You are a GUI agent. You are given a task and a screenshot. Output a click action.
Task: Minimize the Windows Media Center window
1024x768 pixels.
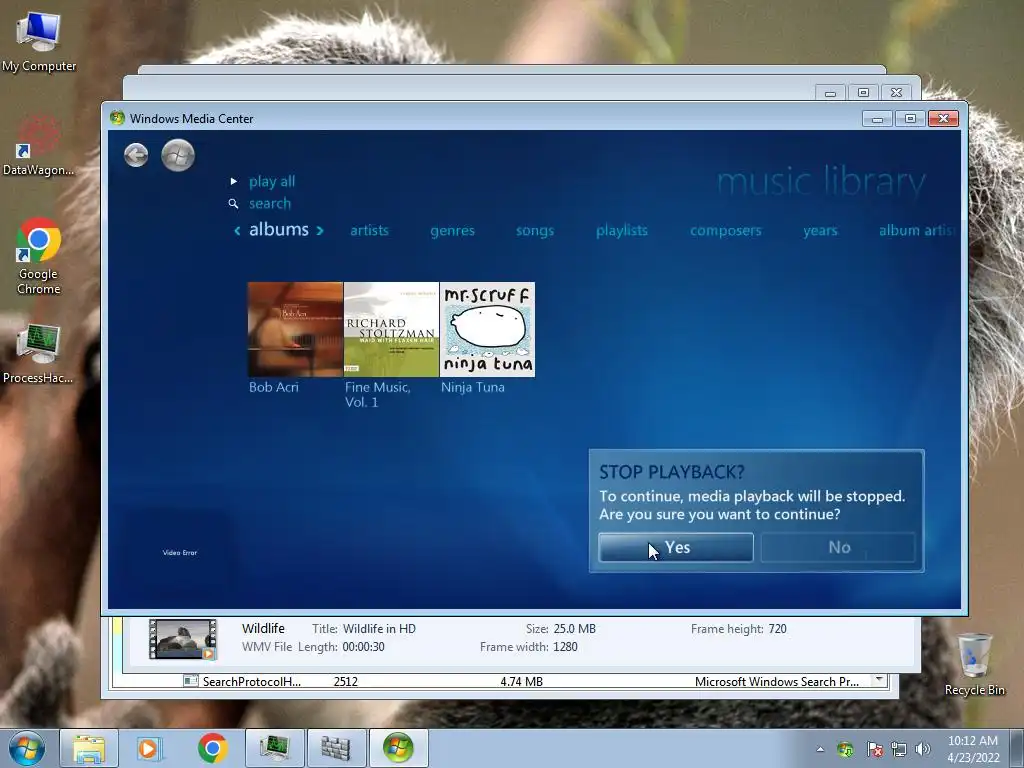(x=877, y=119)
